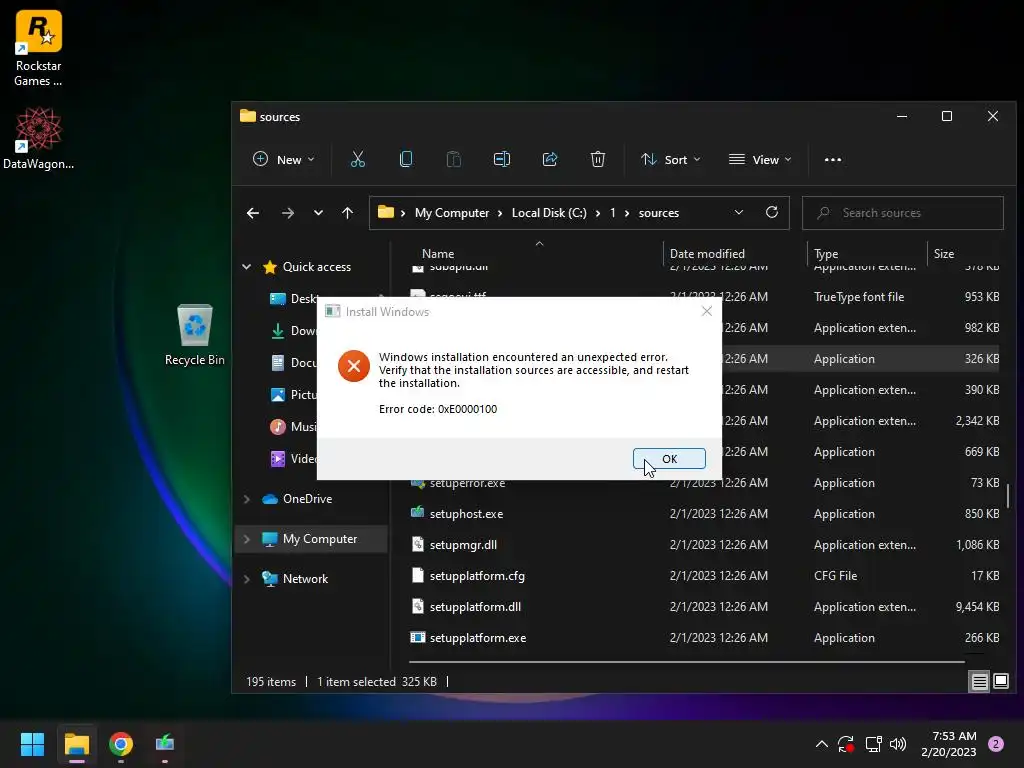Go back with the left arrow
Image resolution: width=1024 pixels, height=768 pixels.
pos(253,213)
